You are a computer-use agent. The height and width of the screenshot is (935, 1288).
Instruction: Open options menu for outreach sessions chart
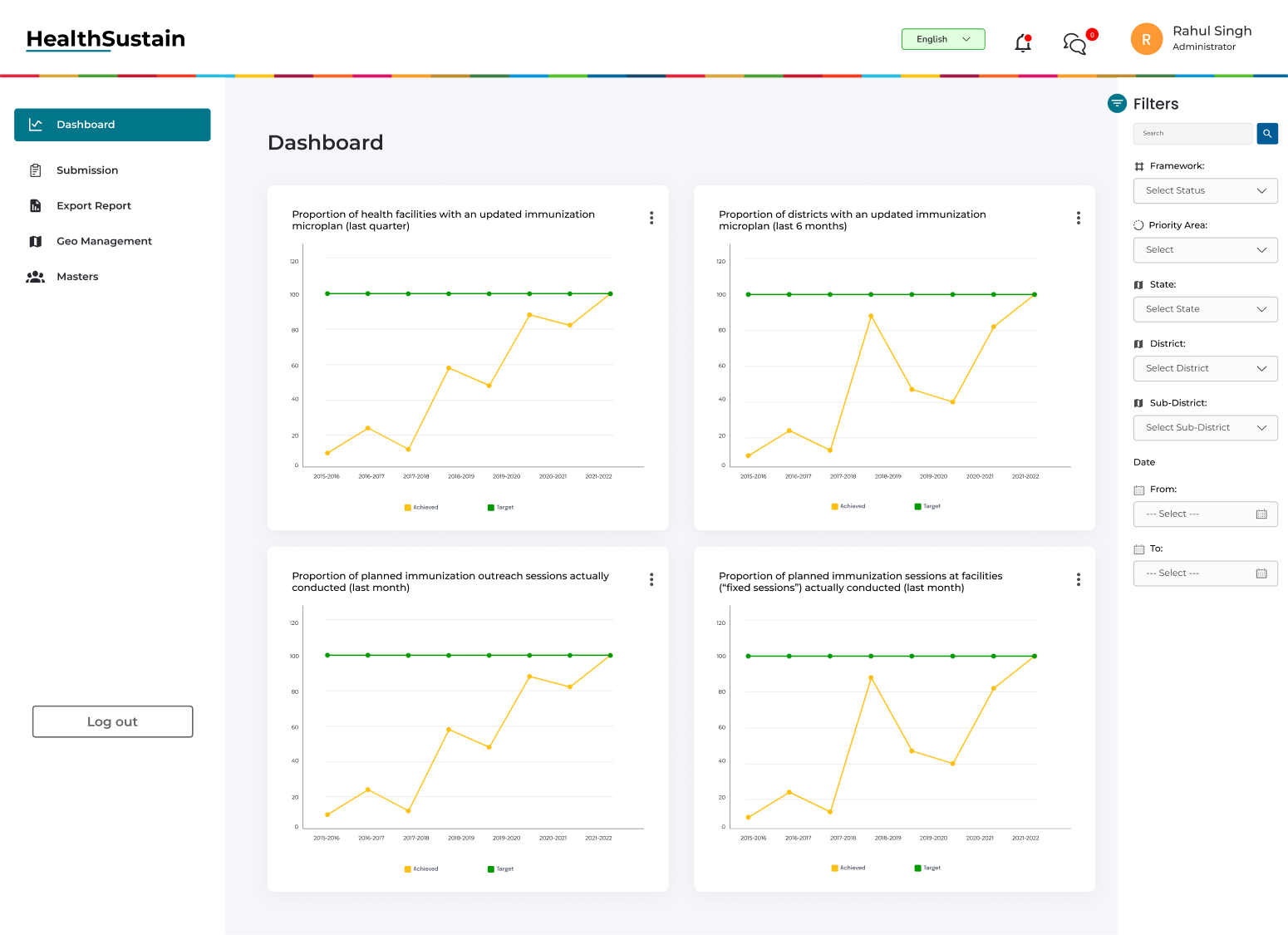(651, 579)
